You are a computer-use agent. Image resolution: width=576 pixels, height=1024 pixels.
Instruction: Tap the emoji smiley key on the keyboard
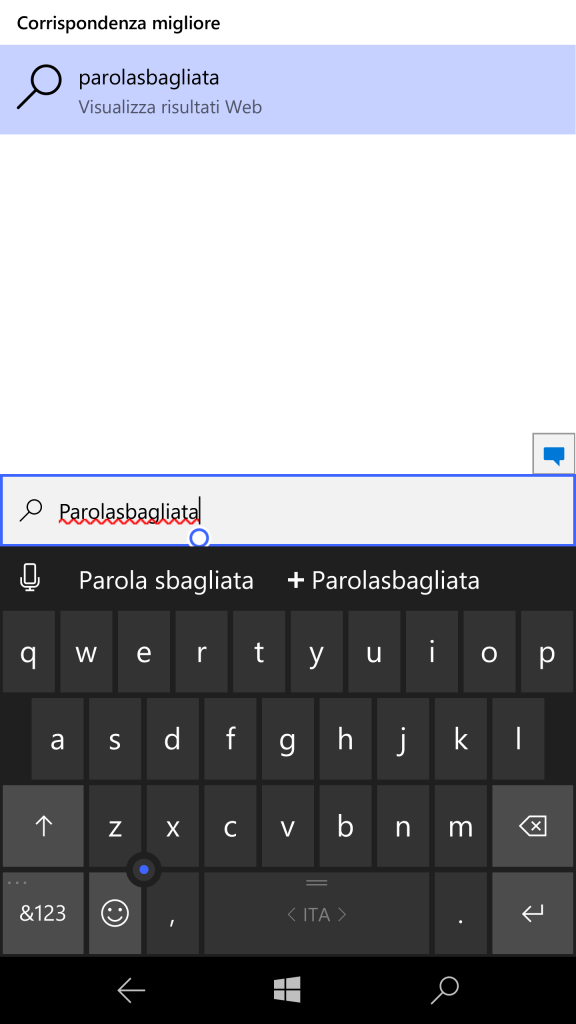pos(115,913)
